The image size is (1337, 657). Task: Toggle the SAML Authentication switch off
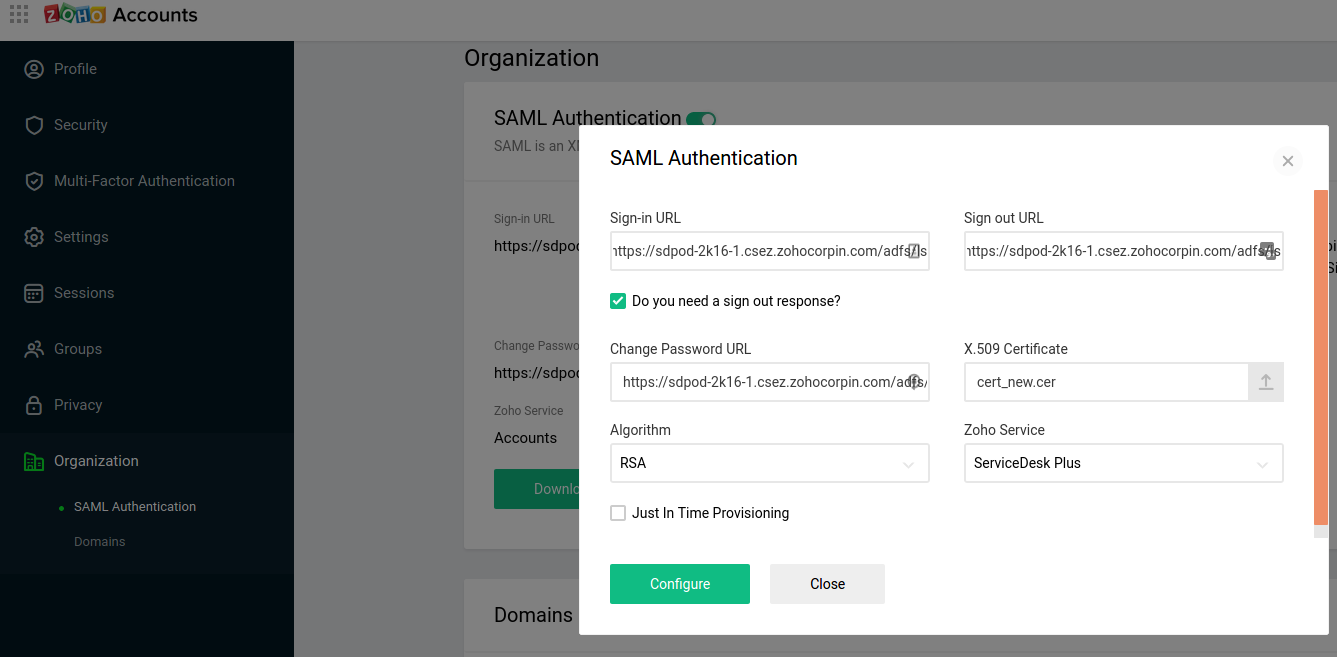(x=701, y=119)
